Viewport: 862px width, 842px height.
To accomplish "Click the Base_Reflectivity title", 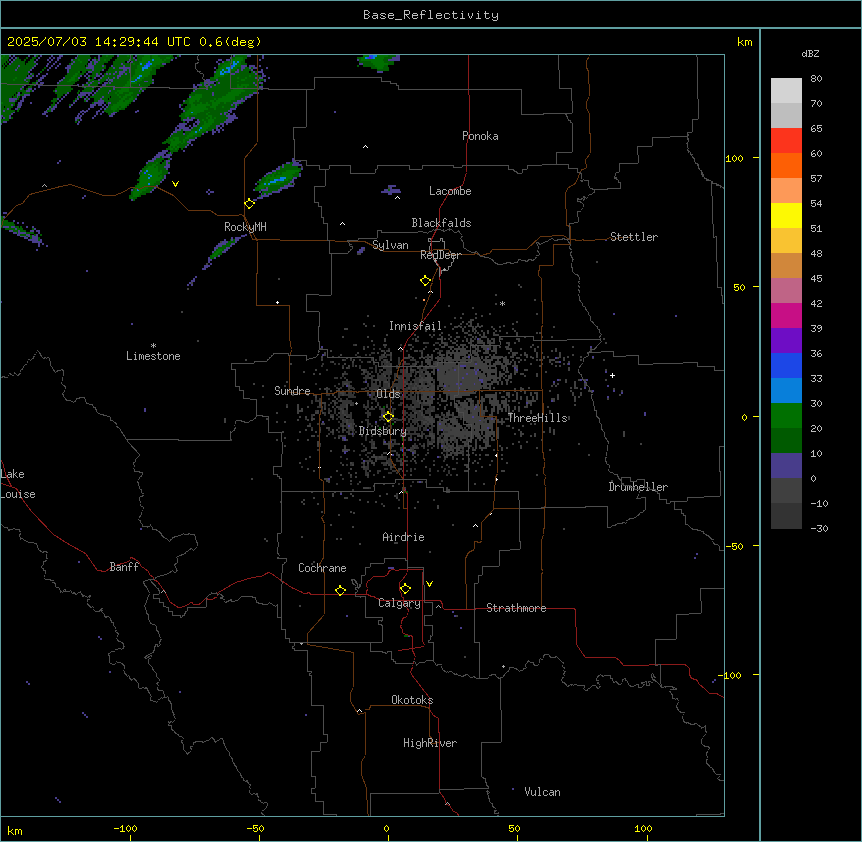I will coord(431,15).
